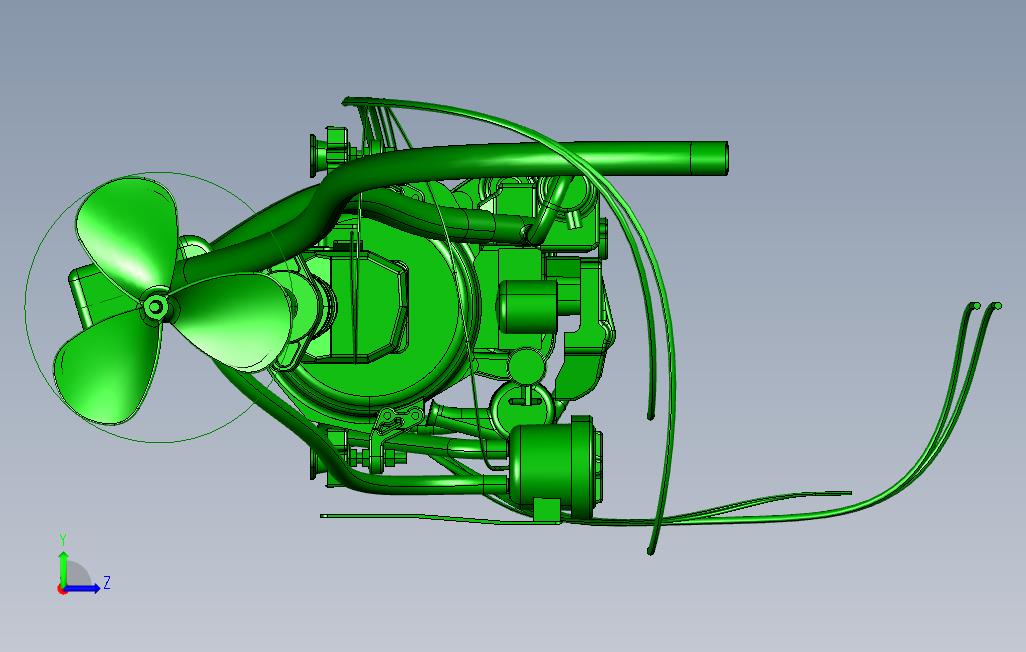Select the lower-left propeller blade
The width and height of the screenshot is (1026, 652).
click(x=107, y=367)
